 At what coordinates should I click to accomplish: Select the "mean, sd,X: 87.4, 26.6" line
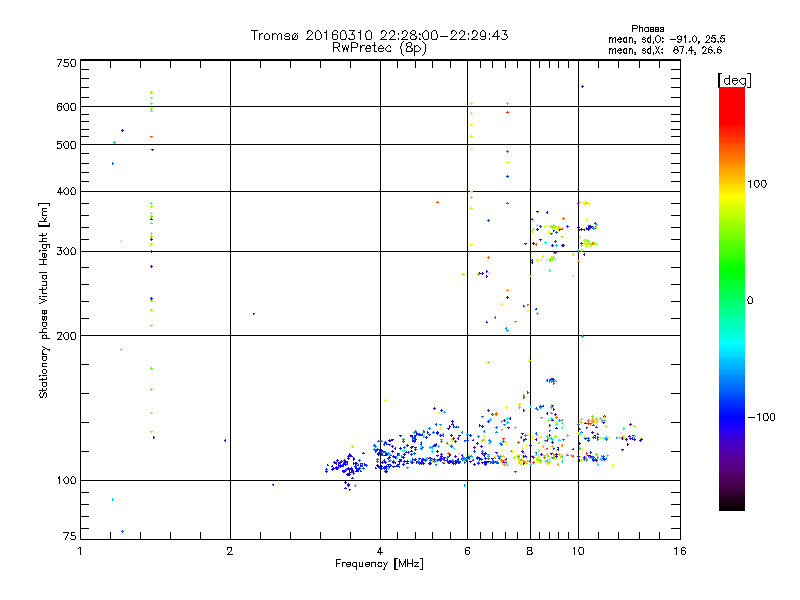click(x=665, y=50)
